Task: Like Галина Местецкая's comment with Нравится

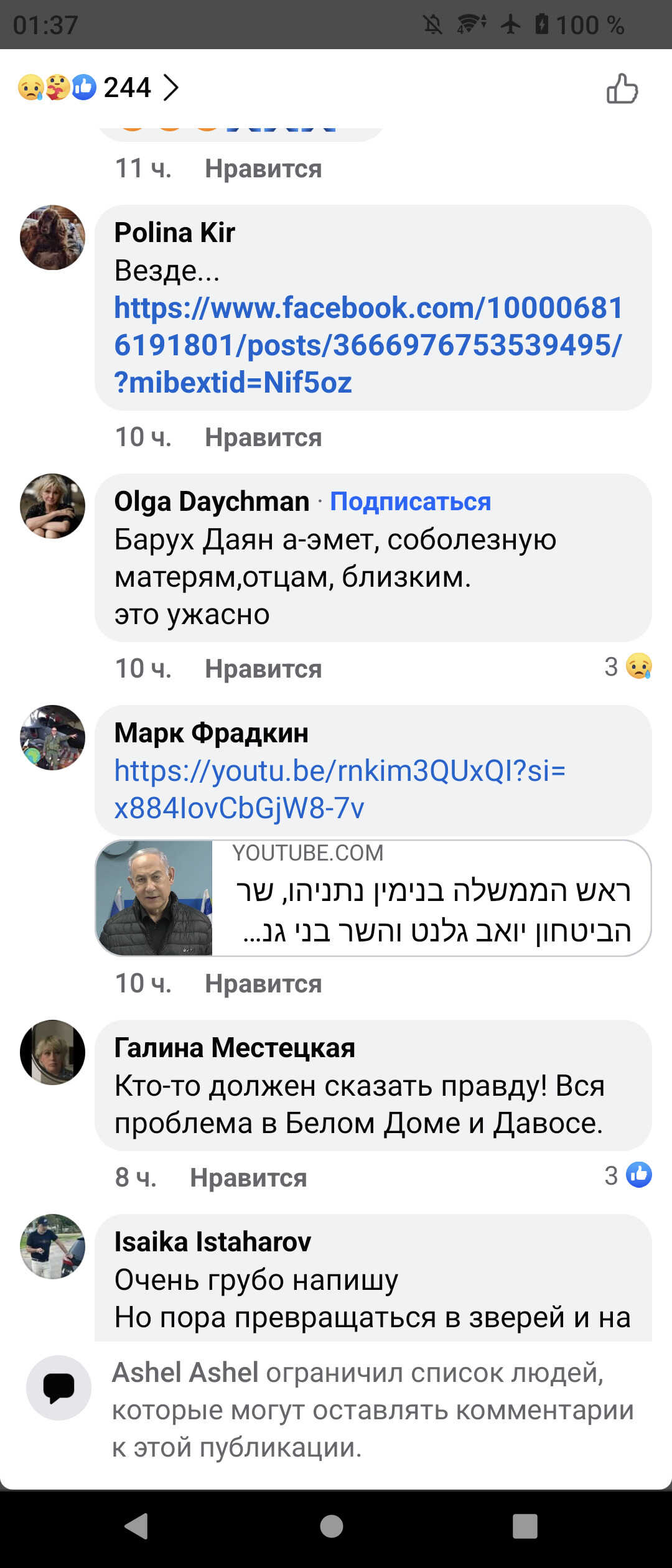Action: point(248,1178)
